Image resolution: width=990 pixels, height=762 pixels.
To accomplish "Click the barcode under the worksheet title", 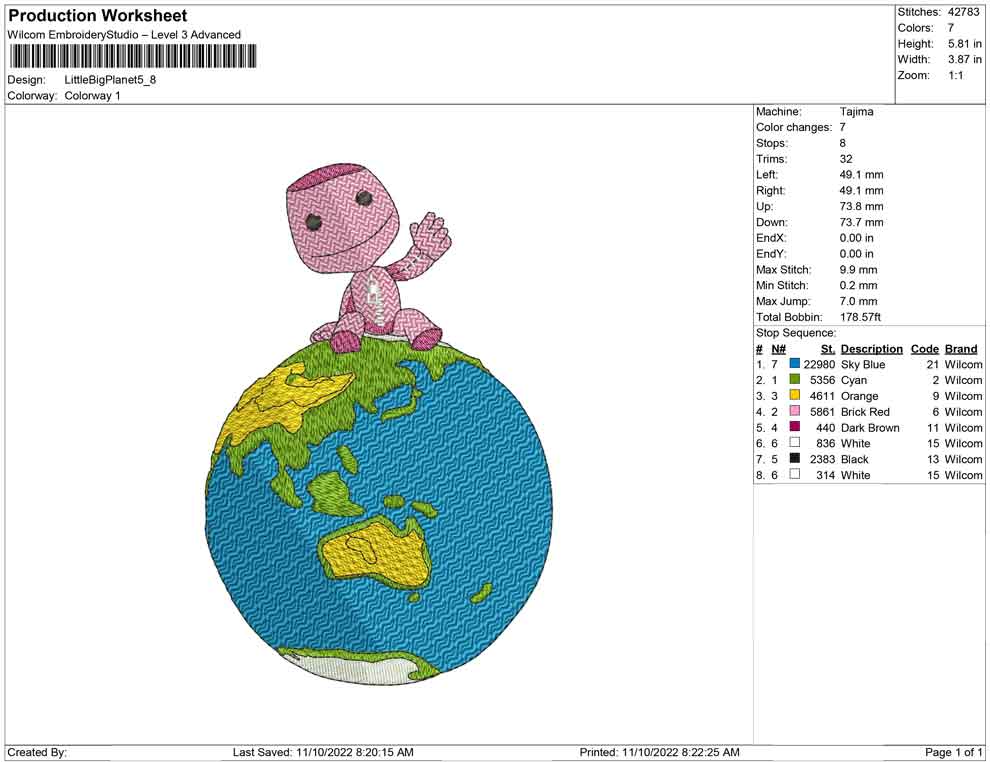I will pyautogui.click(x=131, y=56).
